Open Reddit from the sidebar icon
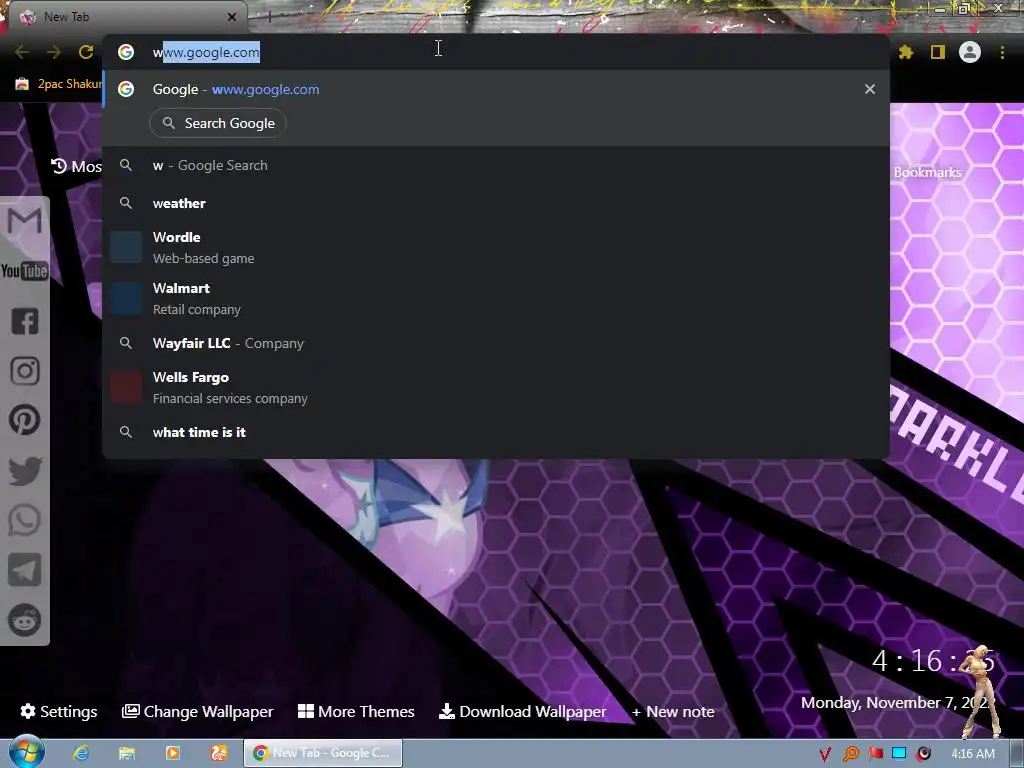 [24, 620]
